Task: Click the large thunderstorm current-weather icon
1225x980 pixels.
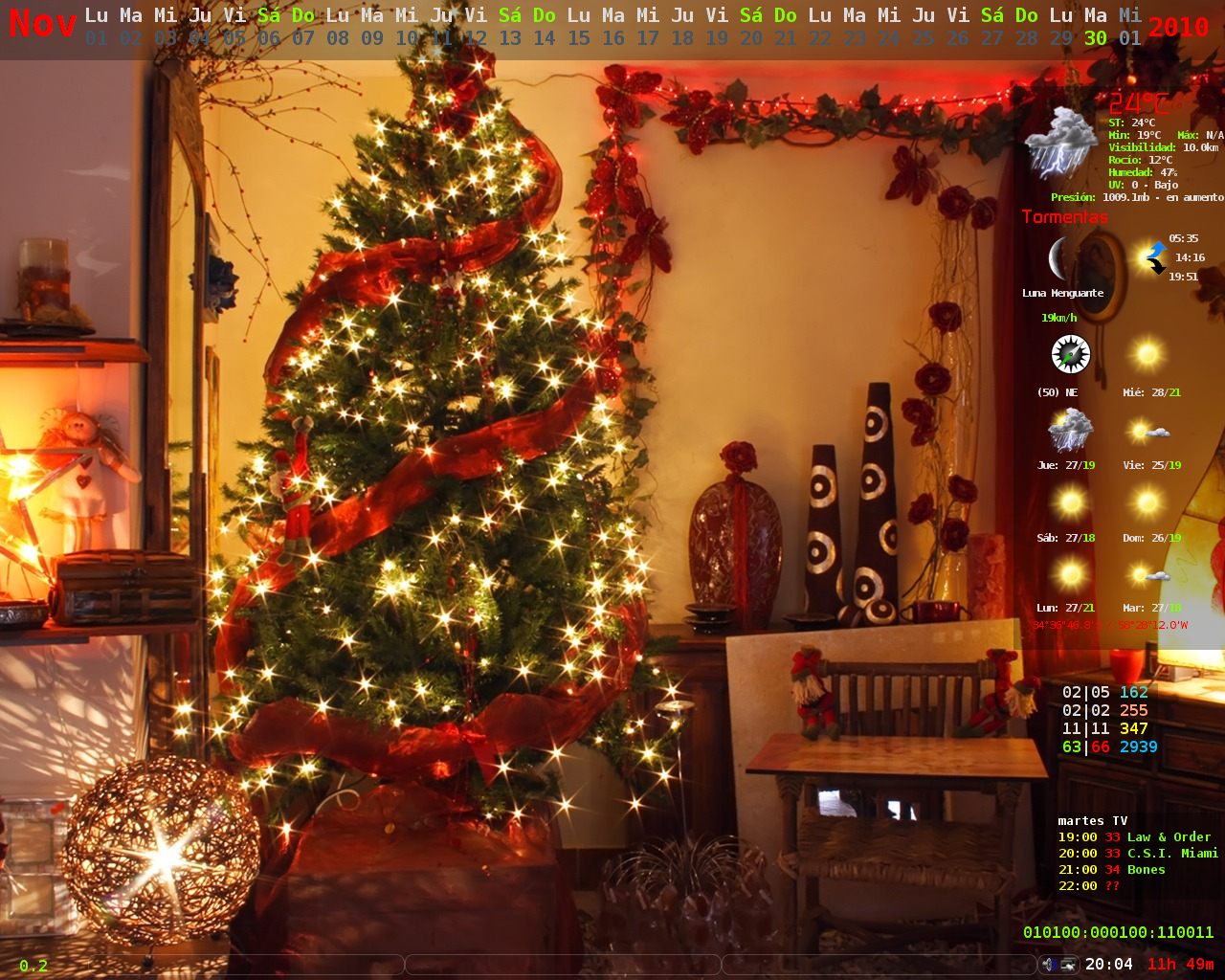Action: point(1061,144)
